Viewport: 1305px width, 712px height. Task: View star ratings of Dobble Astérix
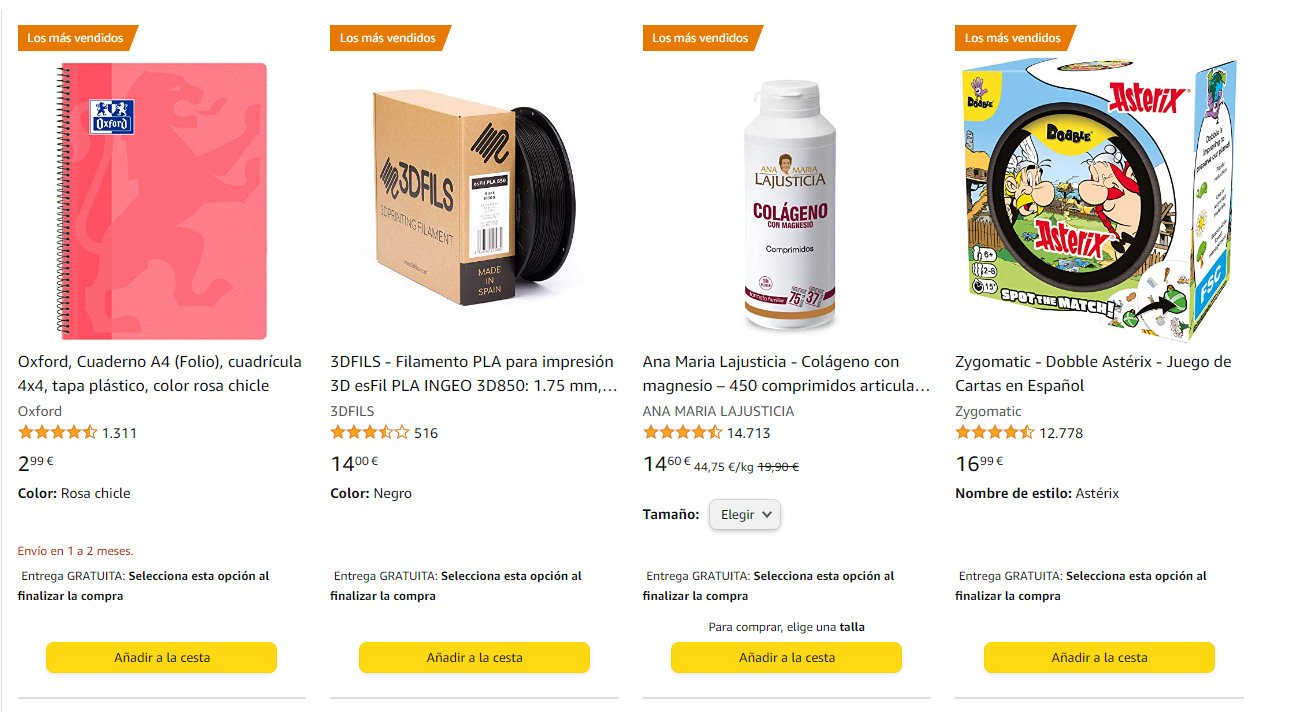[995, 433]
